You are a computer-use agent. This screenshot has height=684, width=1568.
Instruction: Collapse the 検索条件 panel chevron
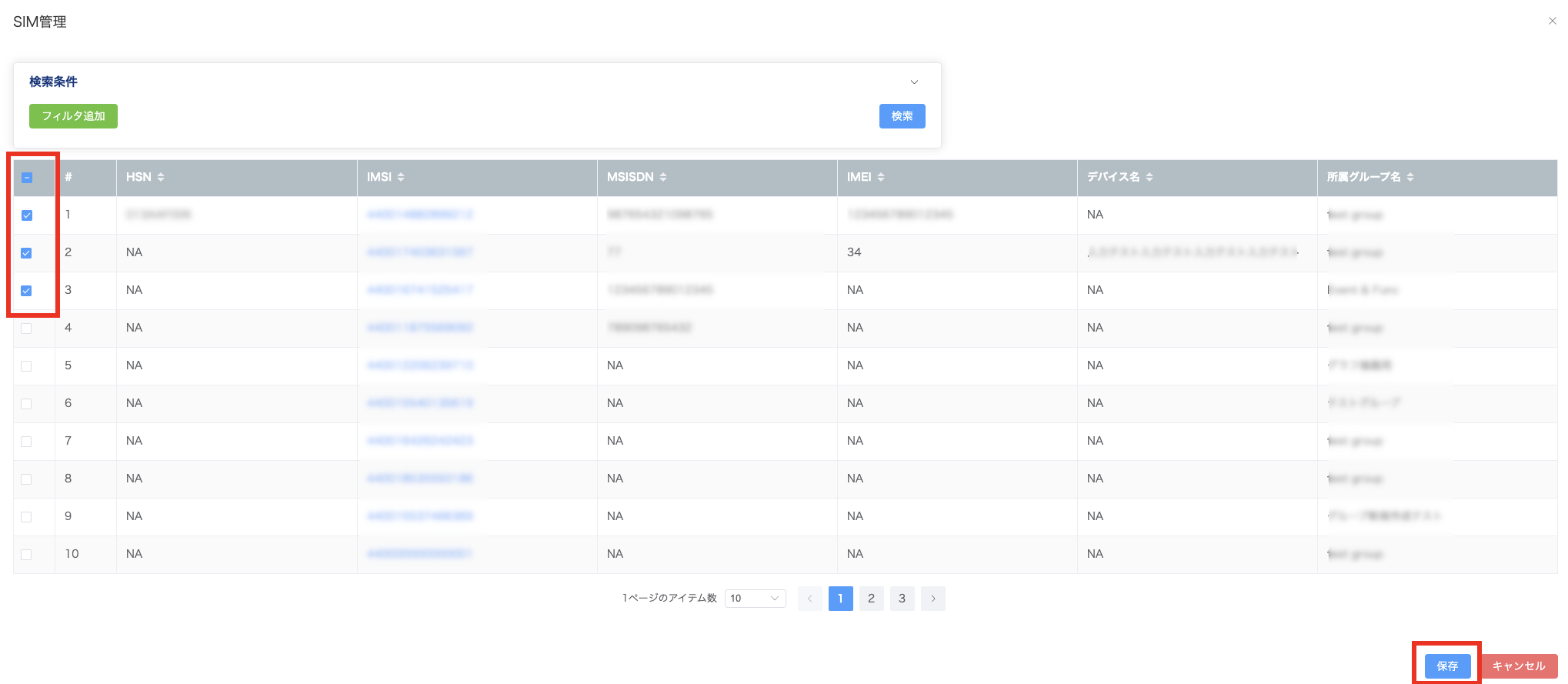coord(914,82)
